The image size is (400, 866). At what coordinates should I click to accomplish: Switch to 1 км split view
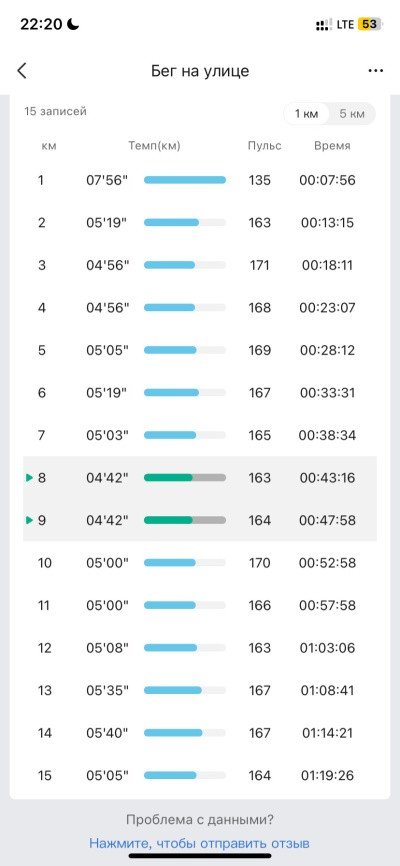306,114
